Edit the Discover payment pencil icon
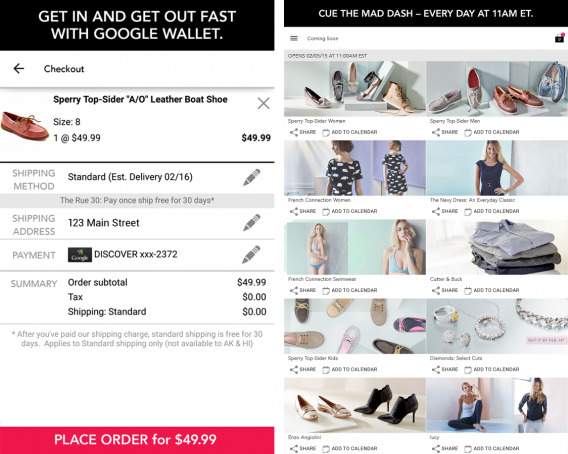Image resolution: width=568 pixels, height=454 pixels. point(251,254)
